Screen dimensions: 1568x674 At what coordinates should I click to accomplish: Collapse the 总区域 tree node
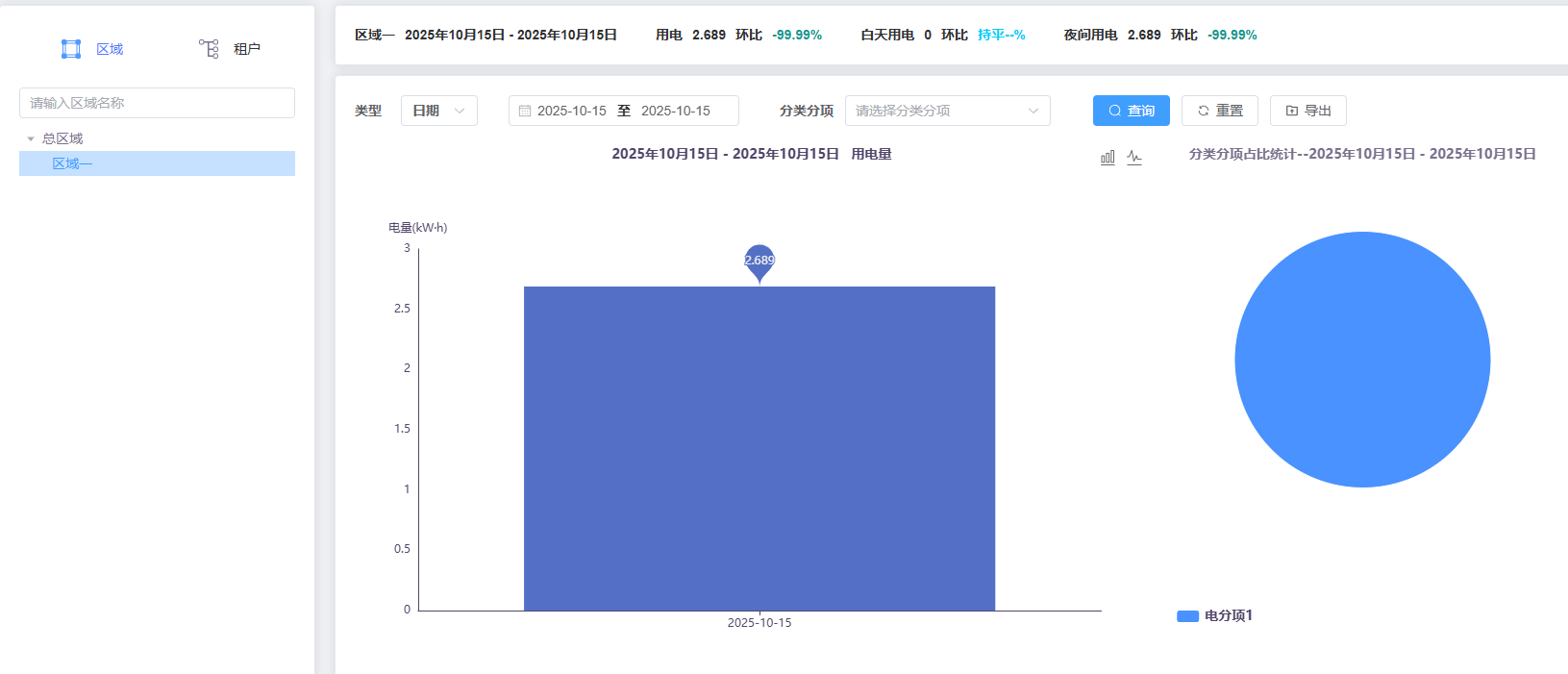pos(31,139)
